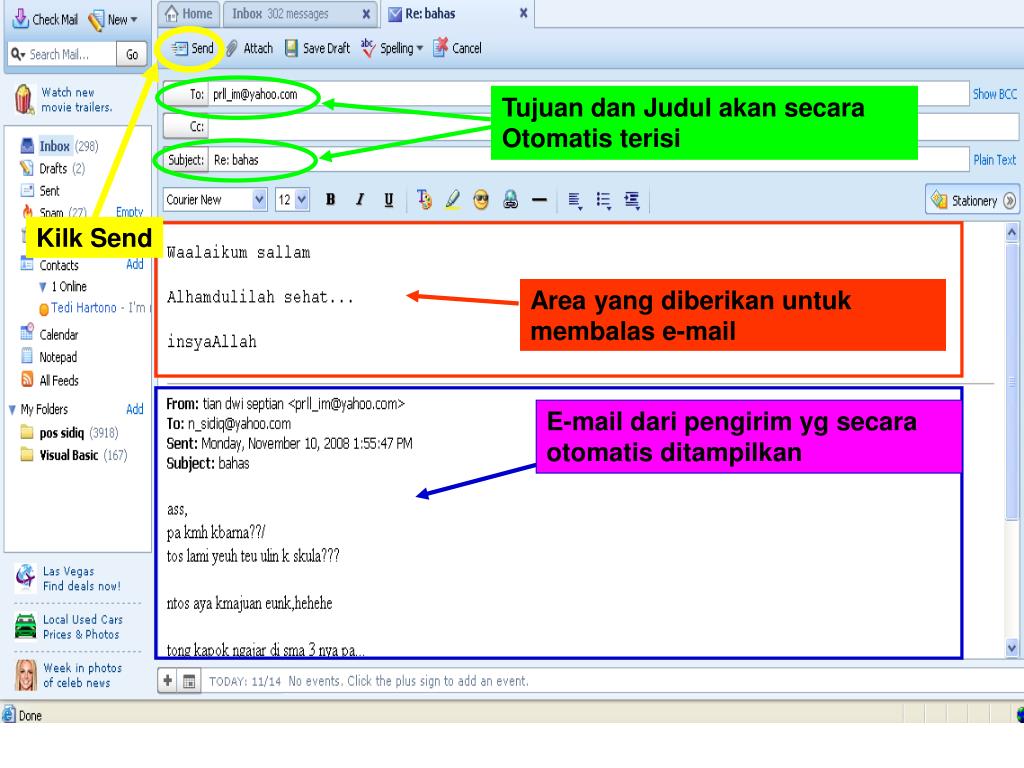
Task: Click the Go search button
Action: click(132, 54)
